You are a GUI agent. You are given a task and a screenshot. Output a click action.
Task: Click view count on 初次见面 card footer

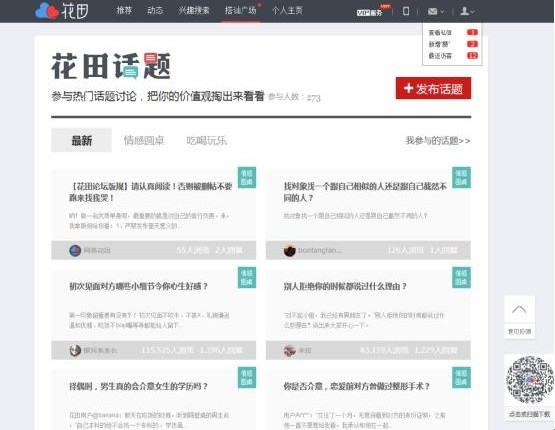point(167,350)
